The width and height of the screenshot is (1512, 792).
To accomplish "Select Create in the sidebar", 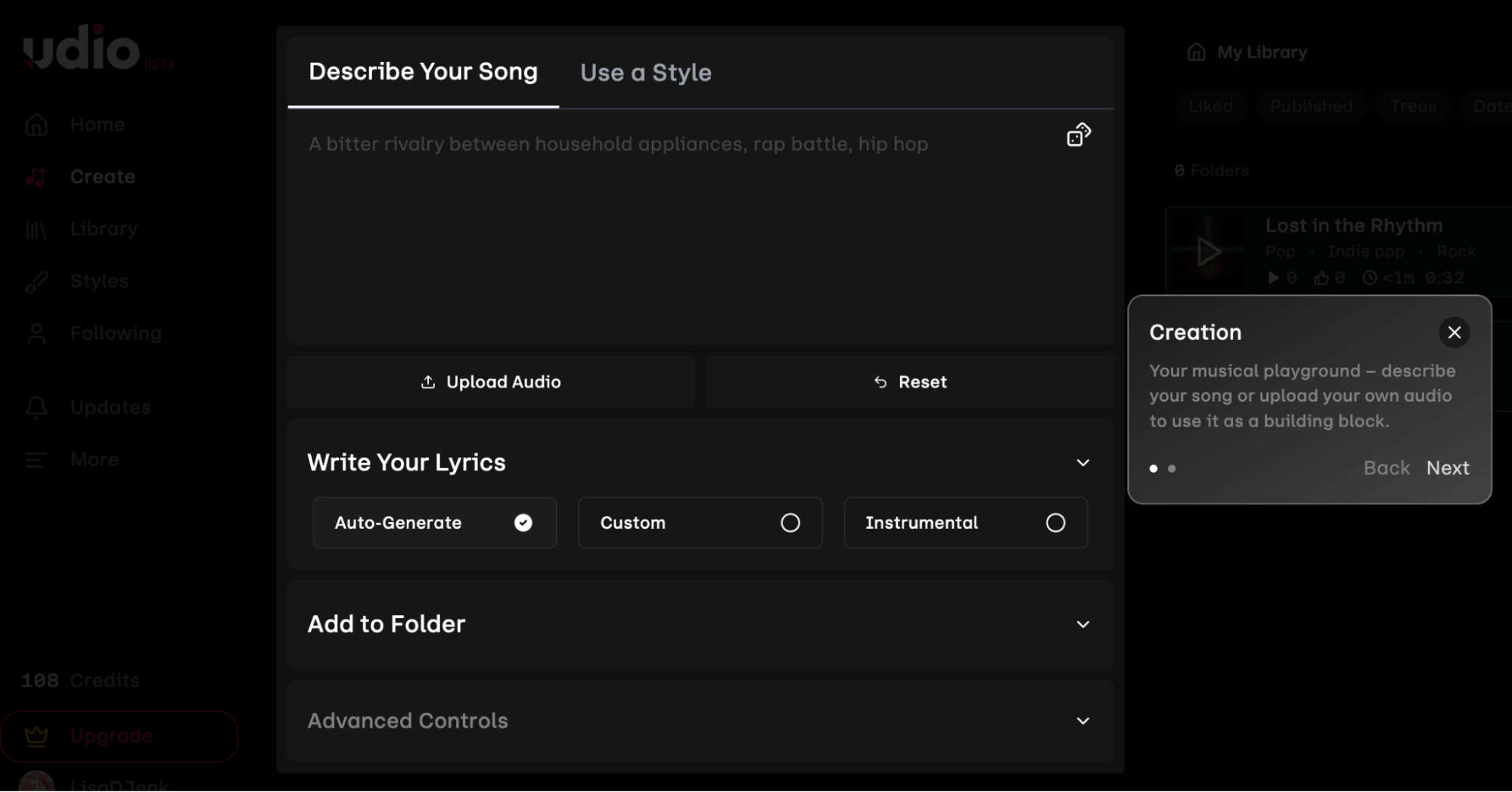I will pyautogui.click(x=101, y=176).
